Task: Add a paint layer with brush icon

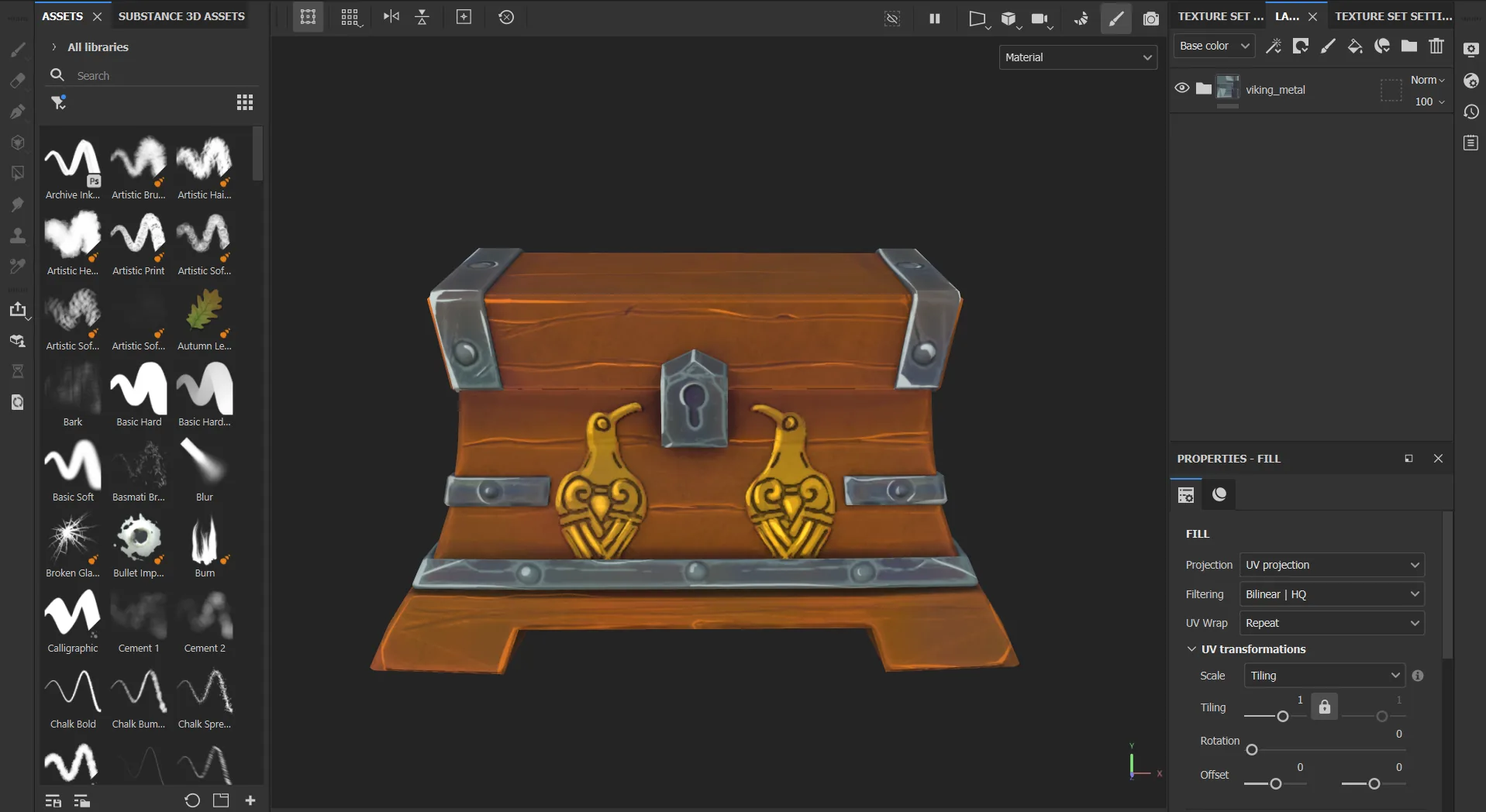Action: pos(1328,46)
